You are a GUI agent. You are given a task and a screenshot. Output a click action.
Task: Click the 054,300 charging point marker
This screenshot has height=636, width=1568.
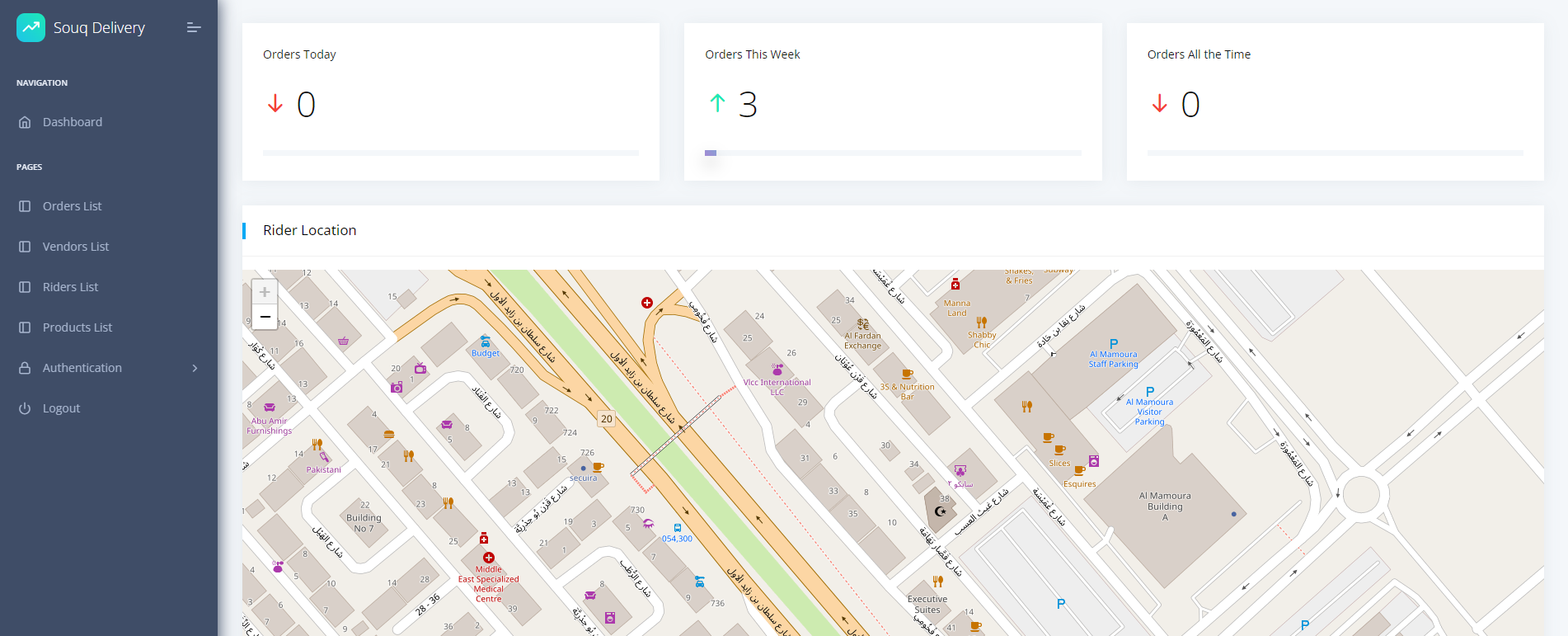(678, 528)
